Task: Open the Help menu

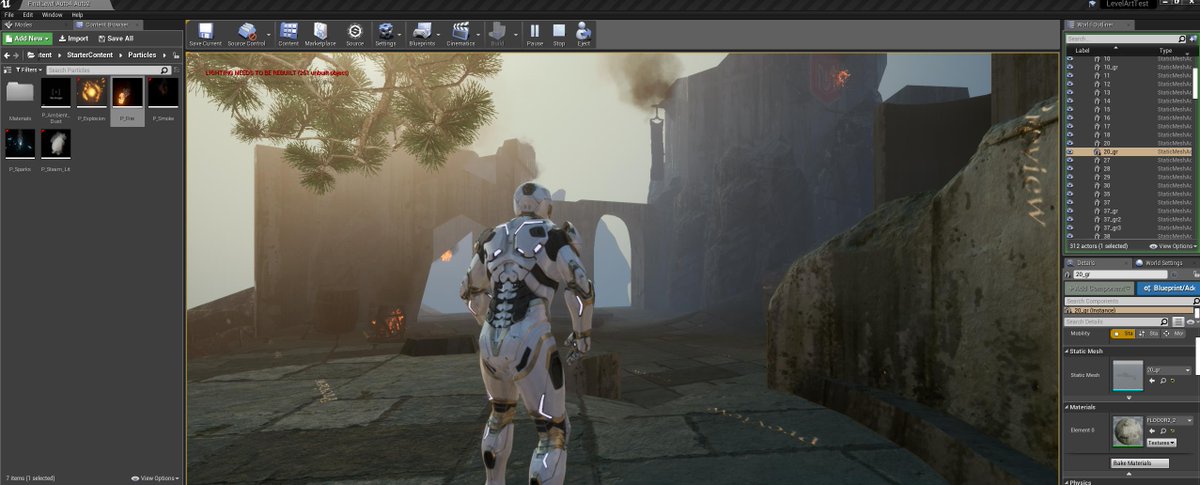Action: 77,15
